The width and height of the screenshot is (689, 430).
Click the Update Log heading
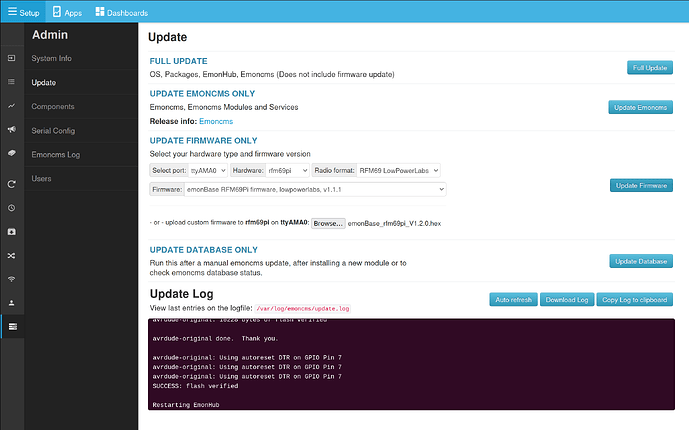[181, 294]
